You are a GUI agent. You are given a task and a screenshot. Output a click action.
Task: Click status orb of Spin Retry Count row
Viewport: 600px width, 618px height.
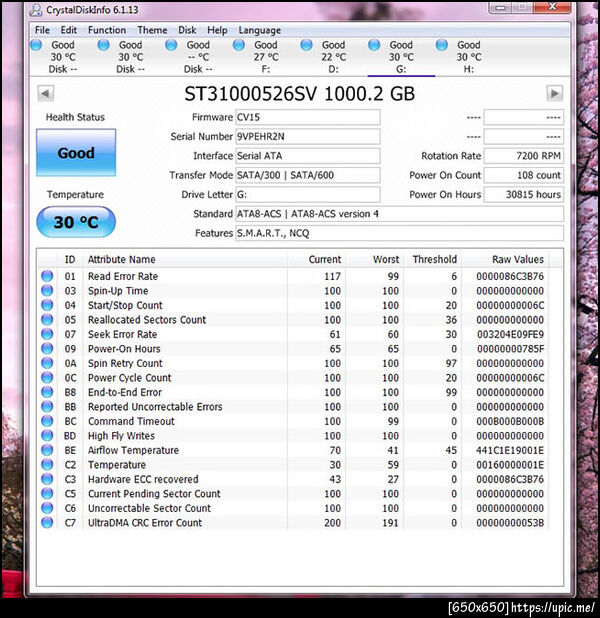(x=47, y=363)
